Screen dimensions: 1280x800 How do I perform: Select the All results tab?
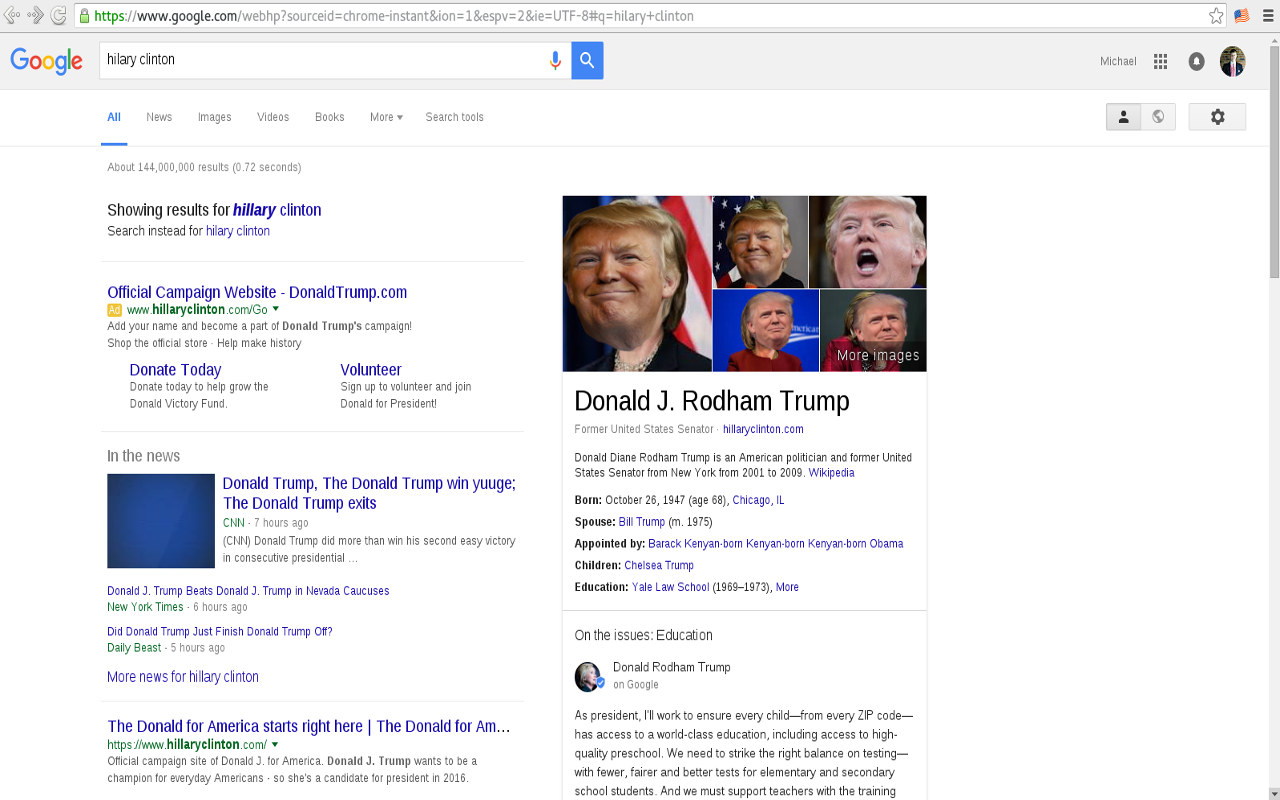point(114,117)
